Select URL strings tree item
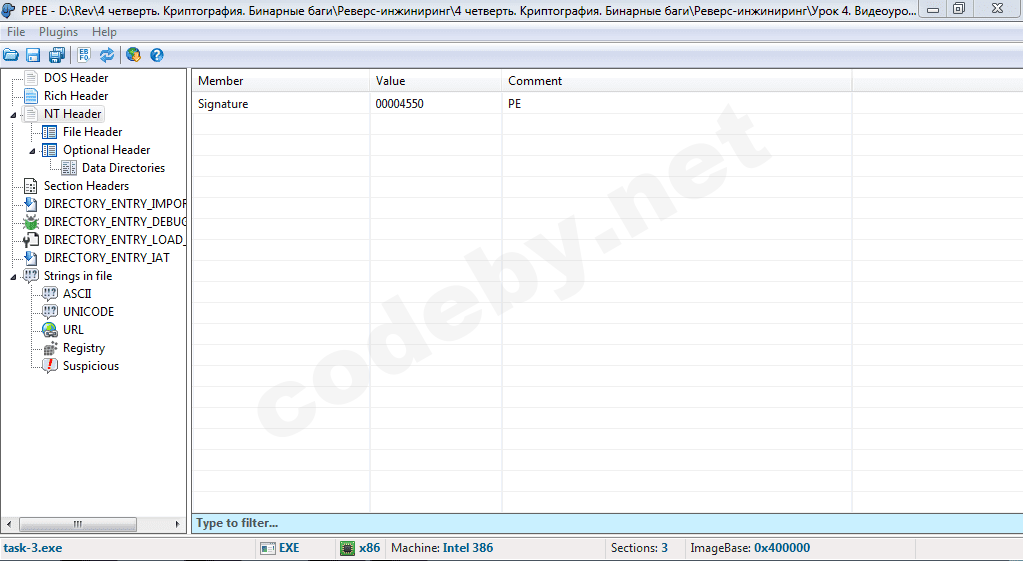 pyautogui.click(x=73, y=330)
